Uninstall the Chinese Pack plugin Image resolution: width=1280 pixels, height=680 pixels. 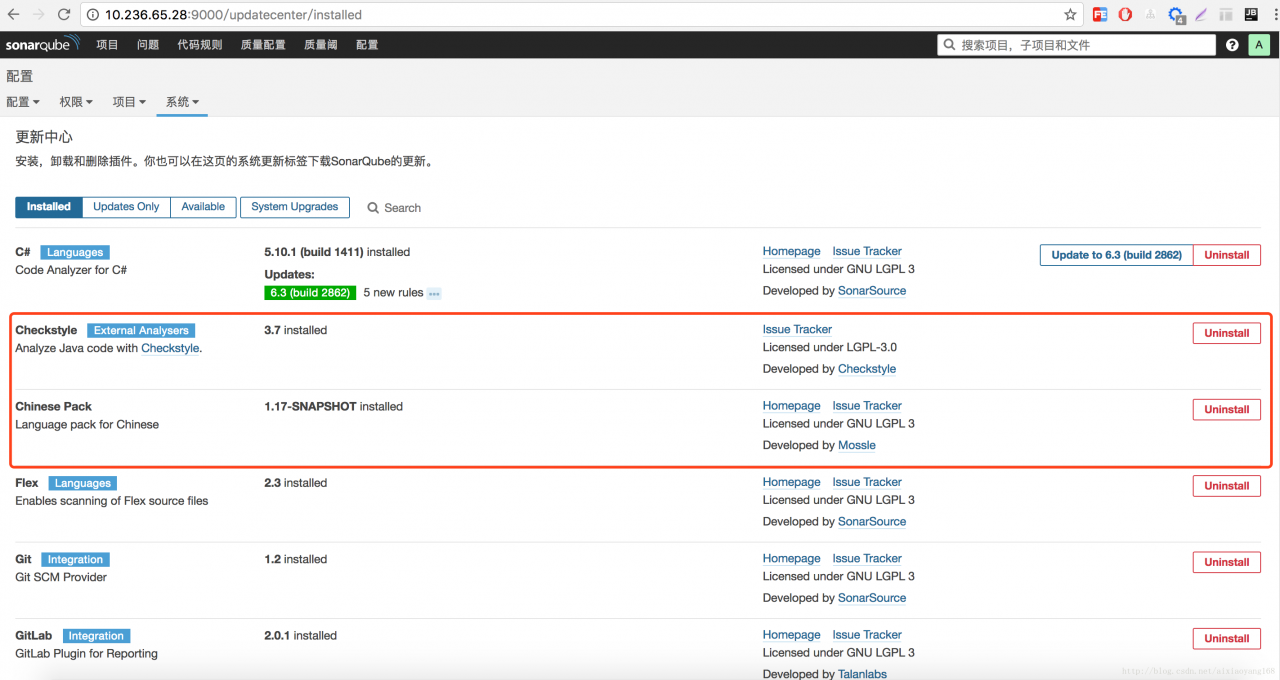pyautogui.click(x=1226, y=409)
